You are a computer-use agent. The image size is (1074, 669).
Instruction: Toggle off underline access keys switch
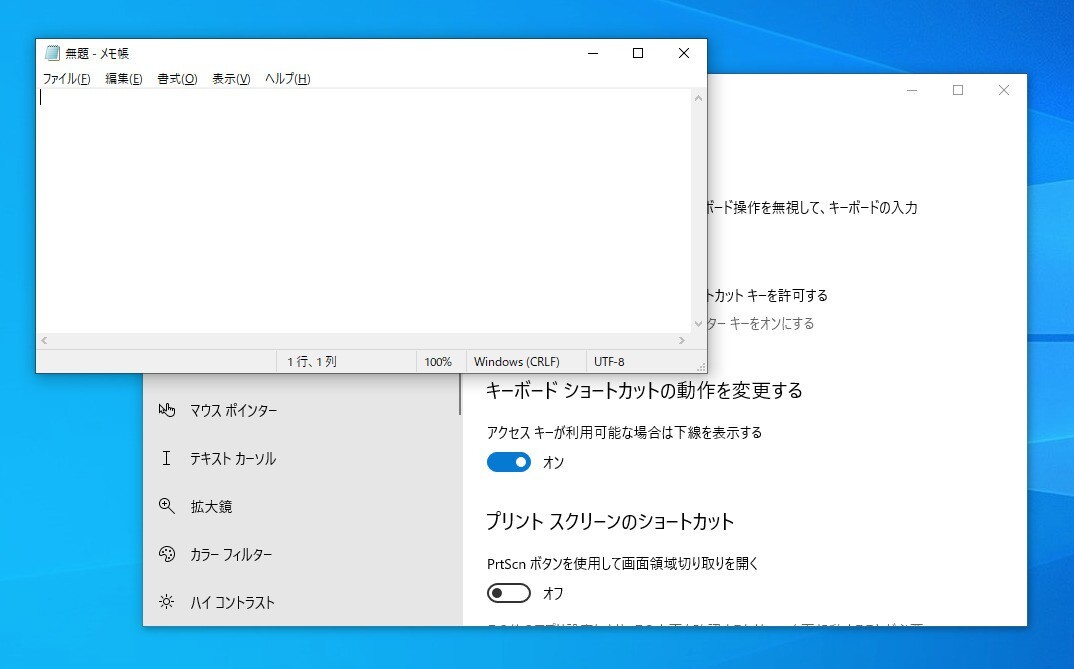508,462
